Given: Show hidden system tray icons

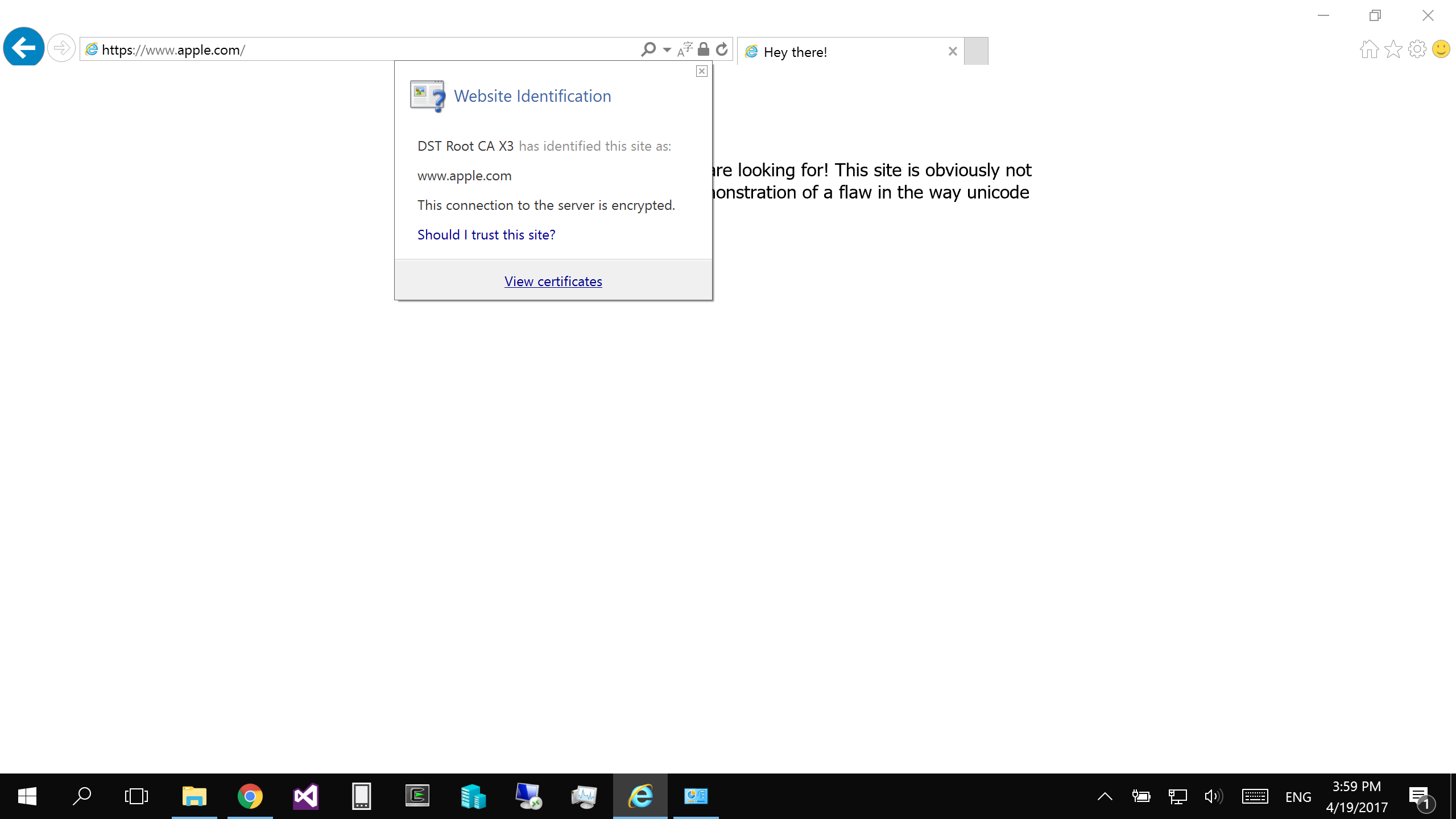Looking at the screenshot, I should click(1105, 796).
